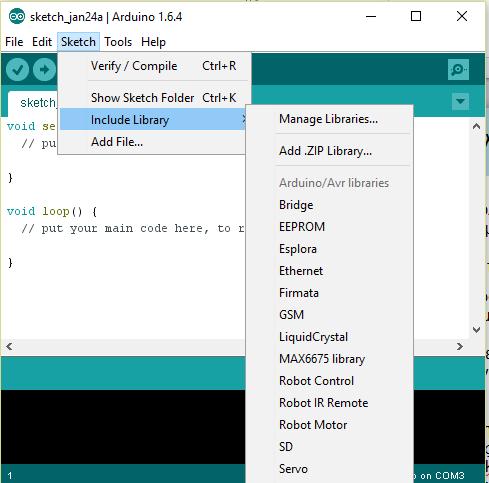Select the MAX6675 library entry
Viewport: 489px width, 483px height.
pos(328,359)
